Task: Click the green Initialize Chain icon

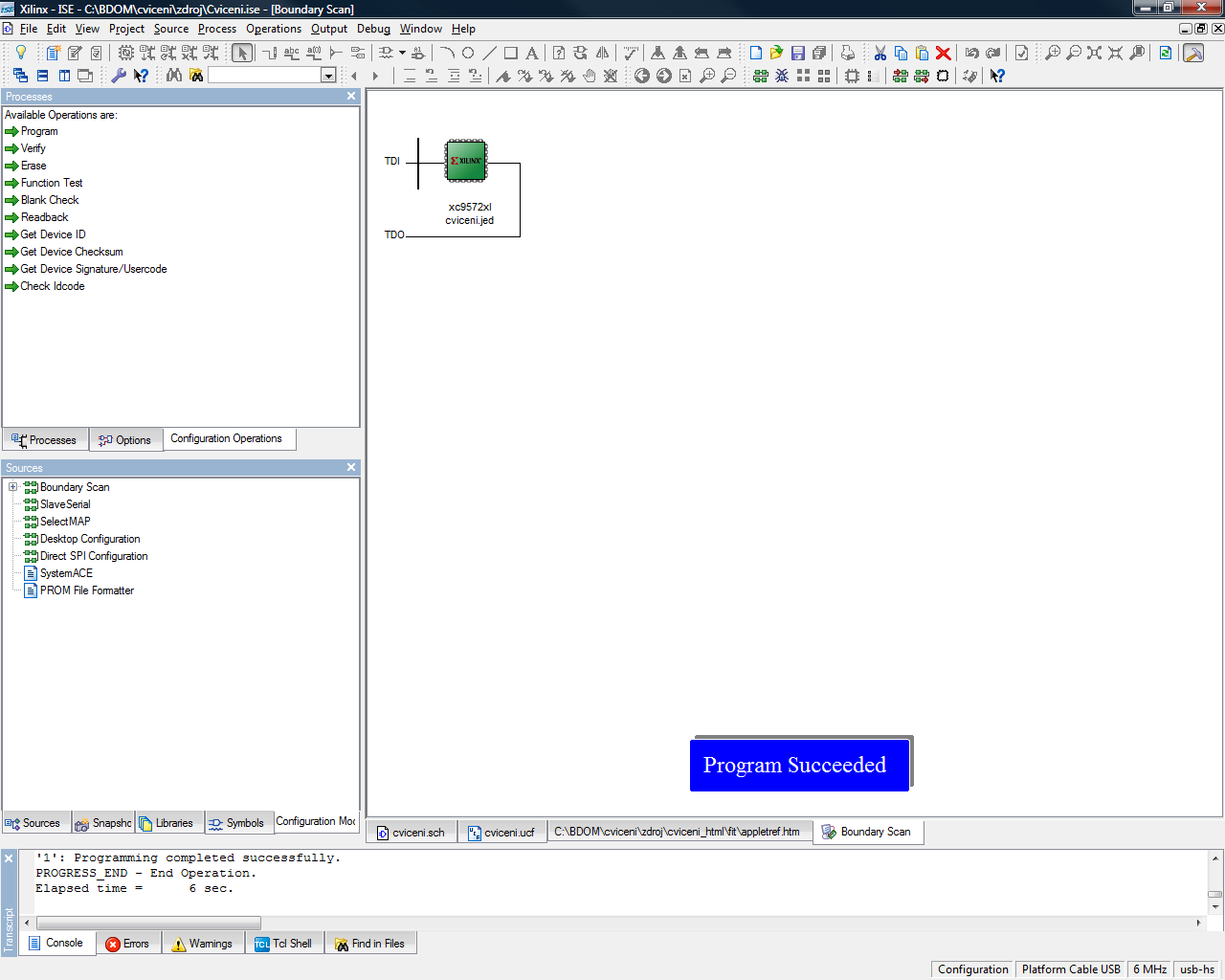Action: click(760, 75)
